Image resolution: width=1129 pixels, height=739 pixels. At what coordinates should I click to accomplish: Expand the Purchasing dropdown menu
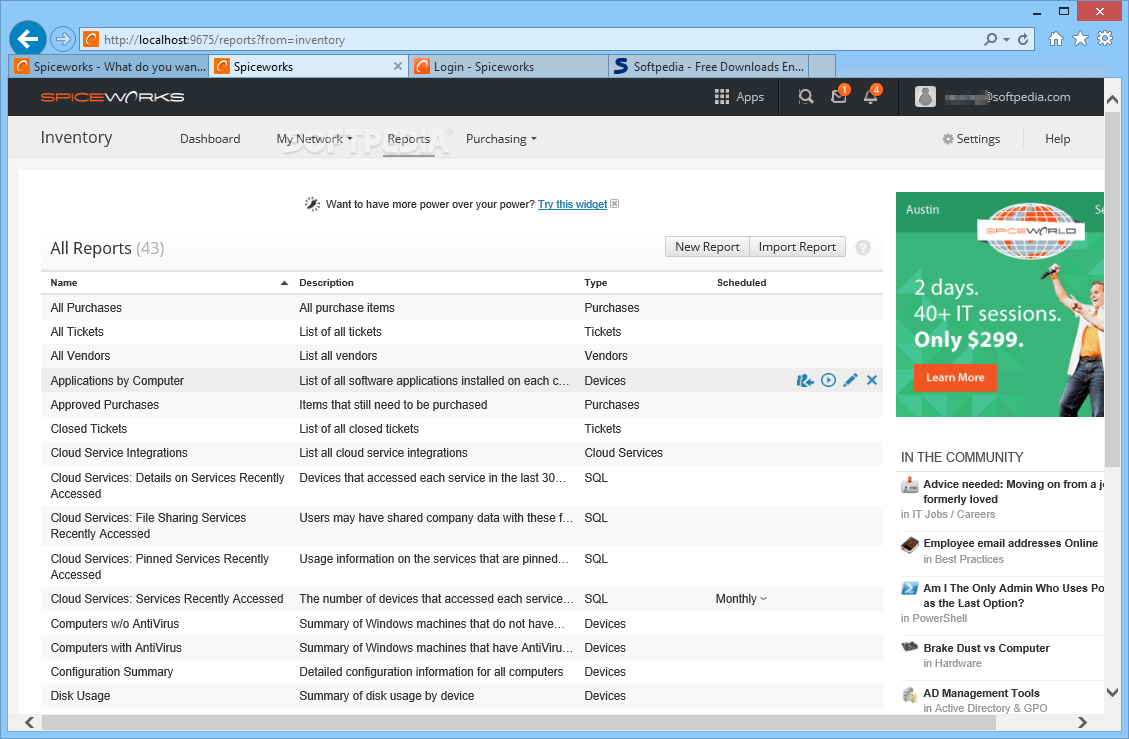(x=501, y=139)
